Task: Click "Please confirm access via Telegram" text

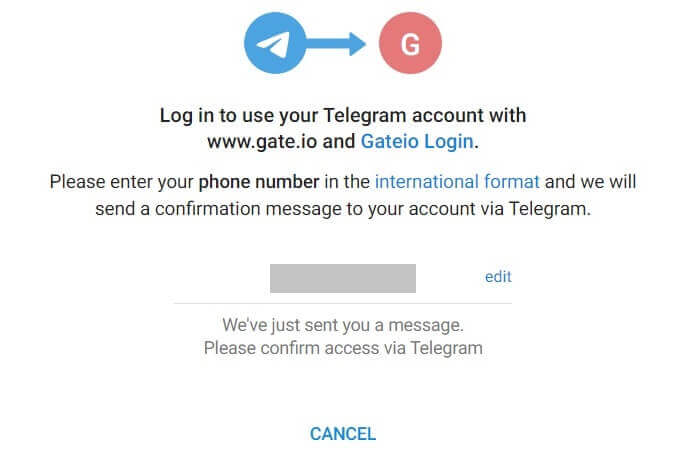Action: click(x=343, y=348)
